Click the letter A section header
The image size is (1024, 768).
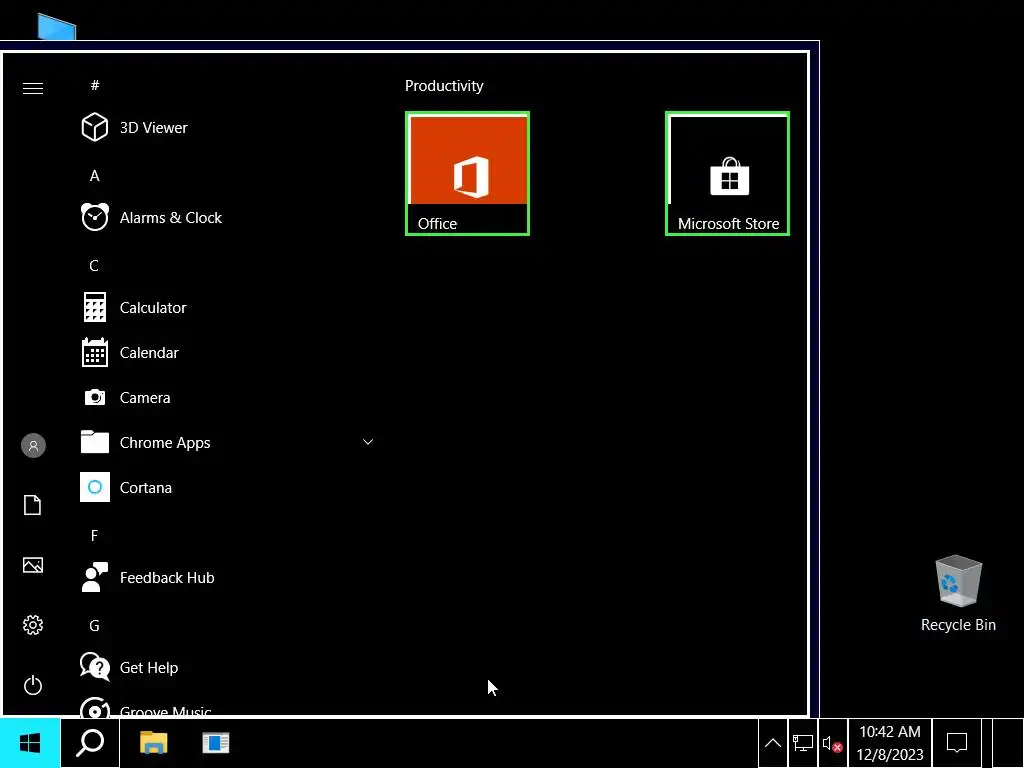point(95,176)
